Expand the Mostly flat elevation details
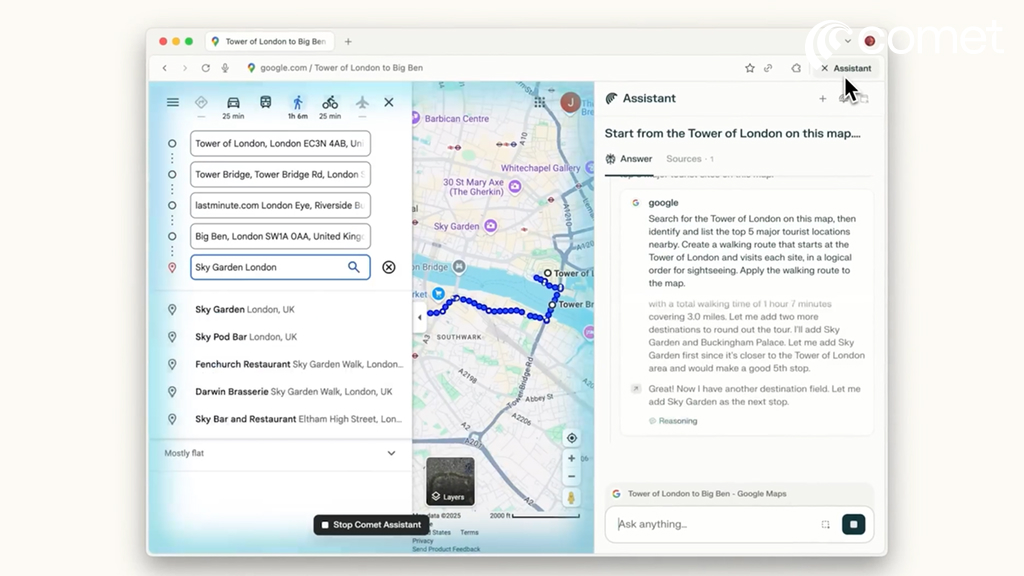This screenshot has height=576, width=1024. click(x=391, y=453)
